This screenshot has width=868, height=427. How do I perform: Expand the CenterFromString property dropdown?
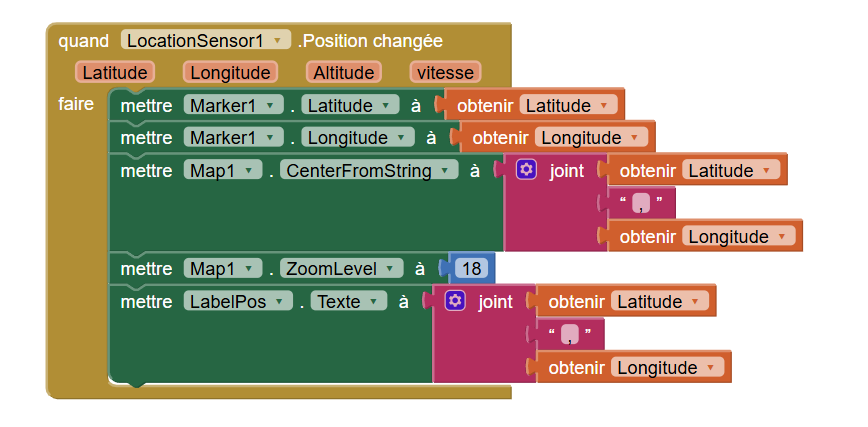(x=444, y=171)
